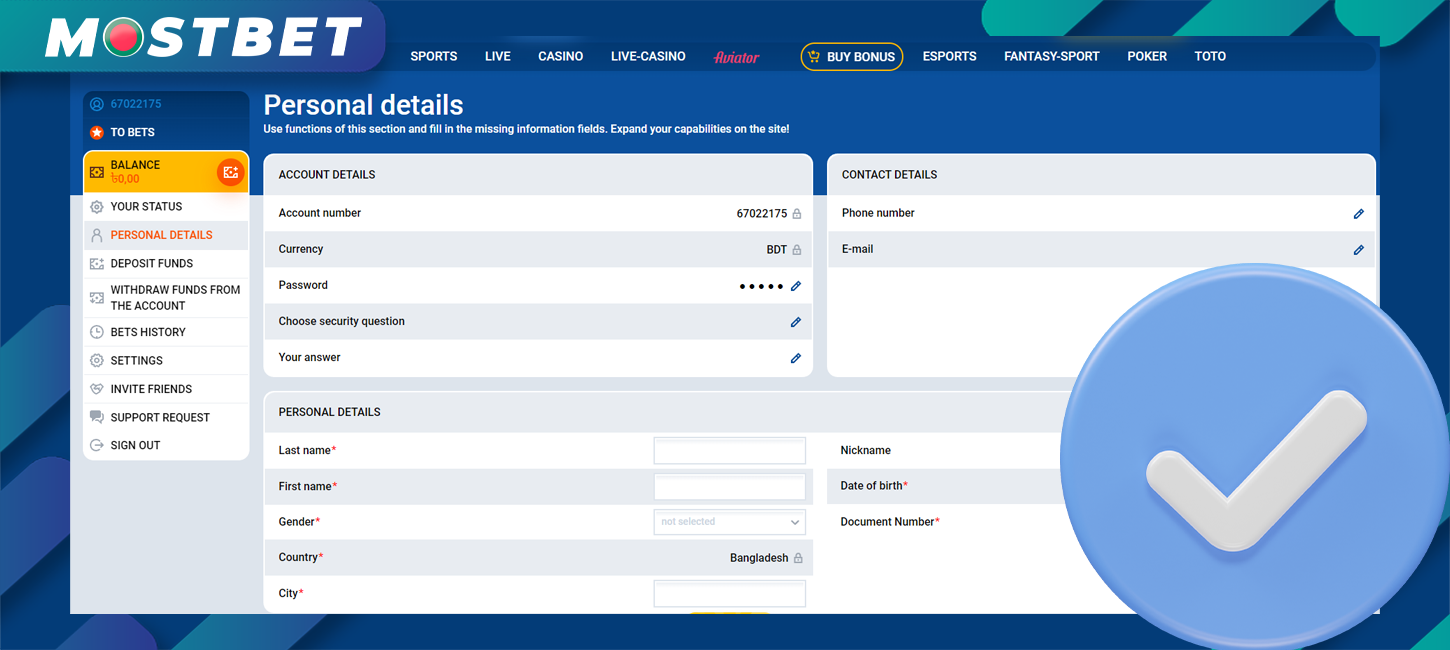Click the edit pencil for security question
Viewport: 1450px width, 650px height.
point(795,322)
